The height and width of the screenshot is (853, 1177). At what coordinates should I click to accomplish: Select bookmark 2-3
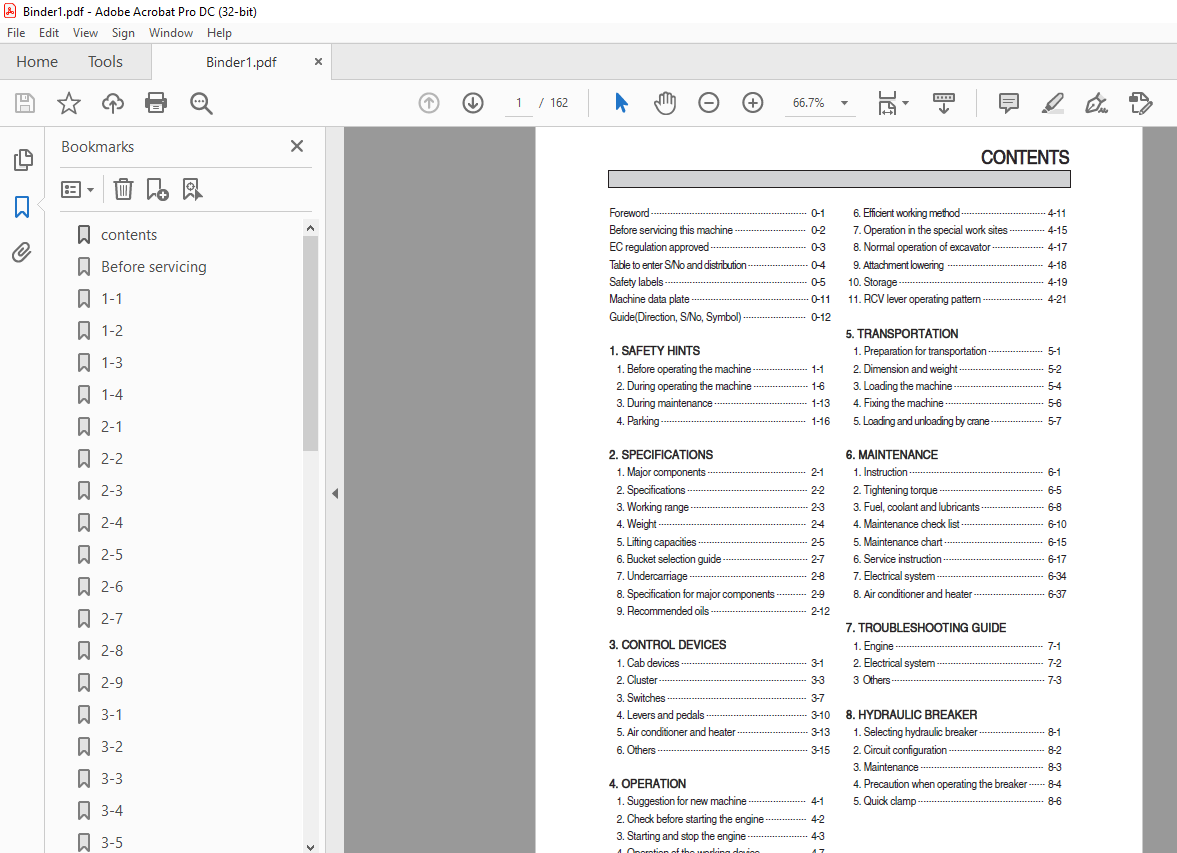[112, 491]
